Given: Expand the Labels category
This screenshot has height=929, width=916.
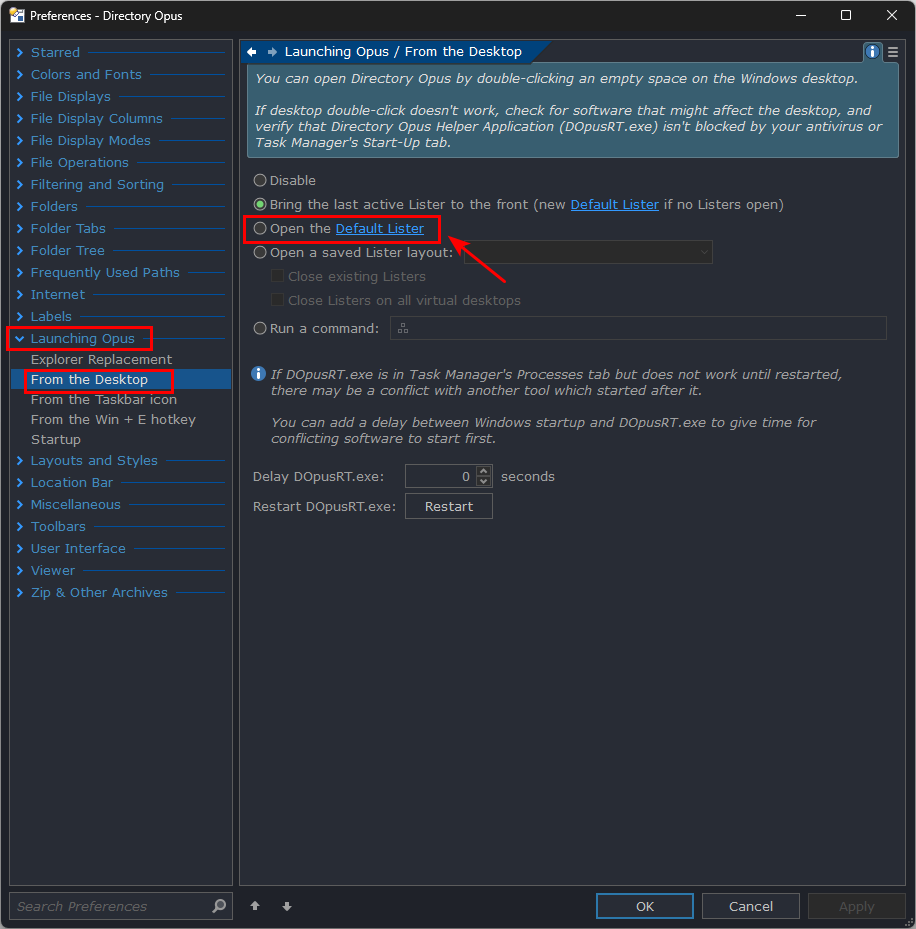Looking at the screenshot, I should point(20,316).
